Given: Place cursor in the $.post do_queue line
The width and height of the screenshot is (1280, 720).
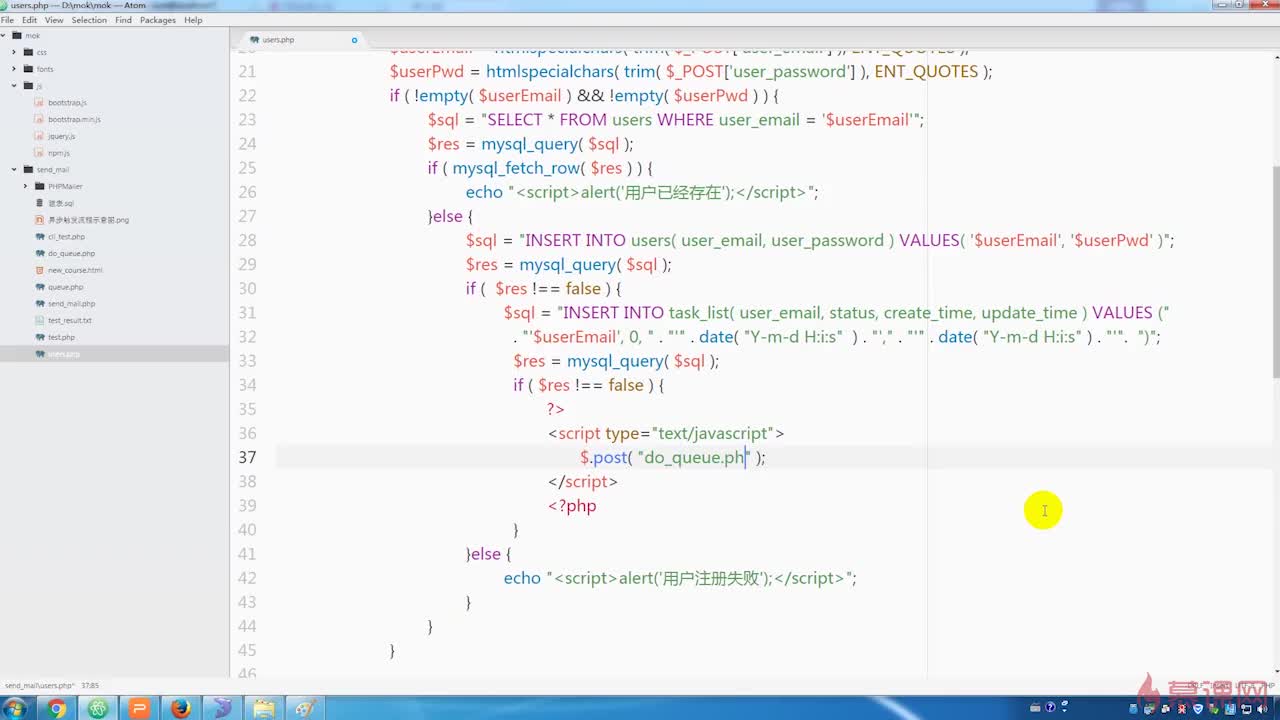Looking at the screenshot, I should click(x=672, y=457).
